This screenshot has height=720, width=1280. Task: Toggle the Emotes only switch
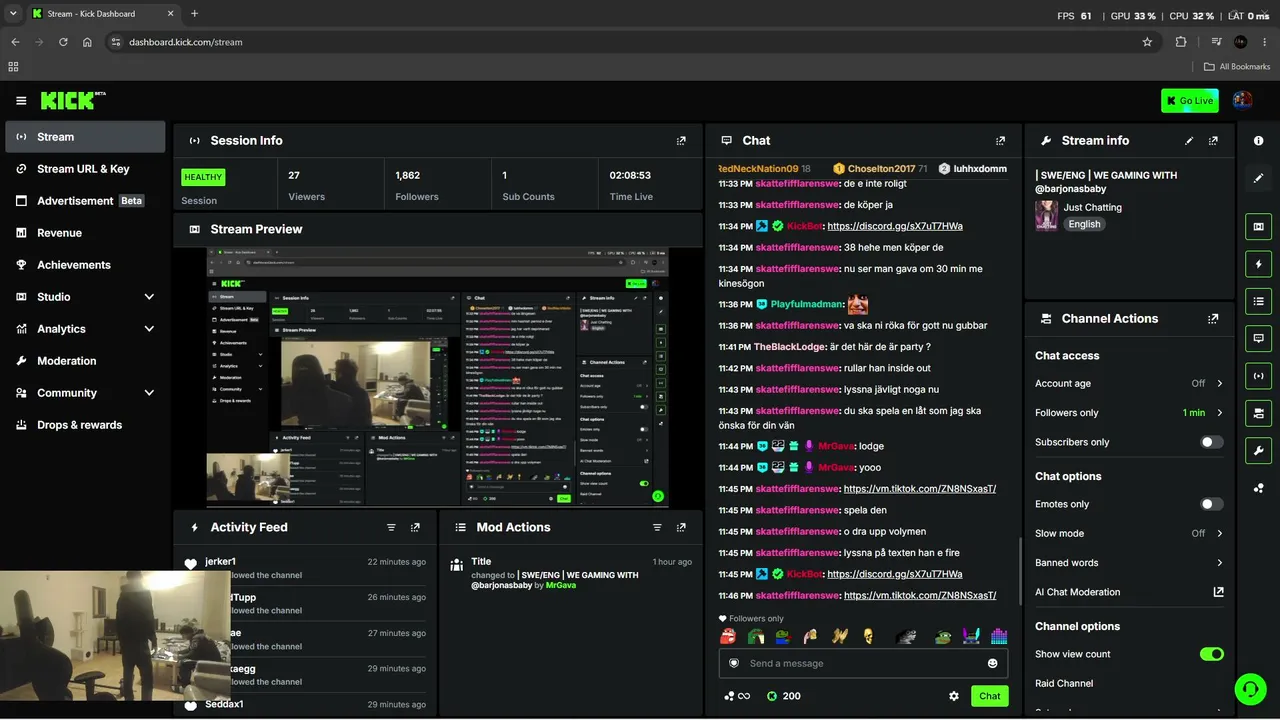coord(1212,504)
